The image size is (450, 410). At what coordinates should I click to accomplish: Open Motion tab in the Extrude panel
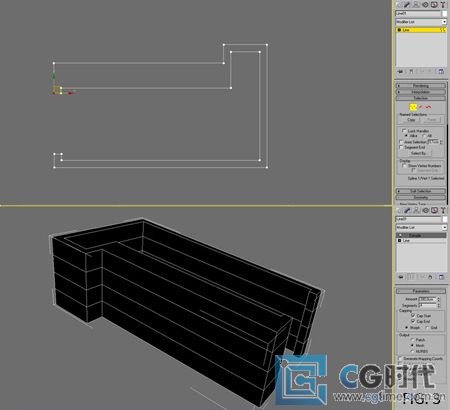(x=426, y=210)
